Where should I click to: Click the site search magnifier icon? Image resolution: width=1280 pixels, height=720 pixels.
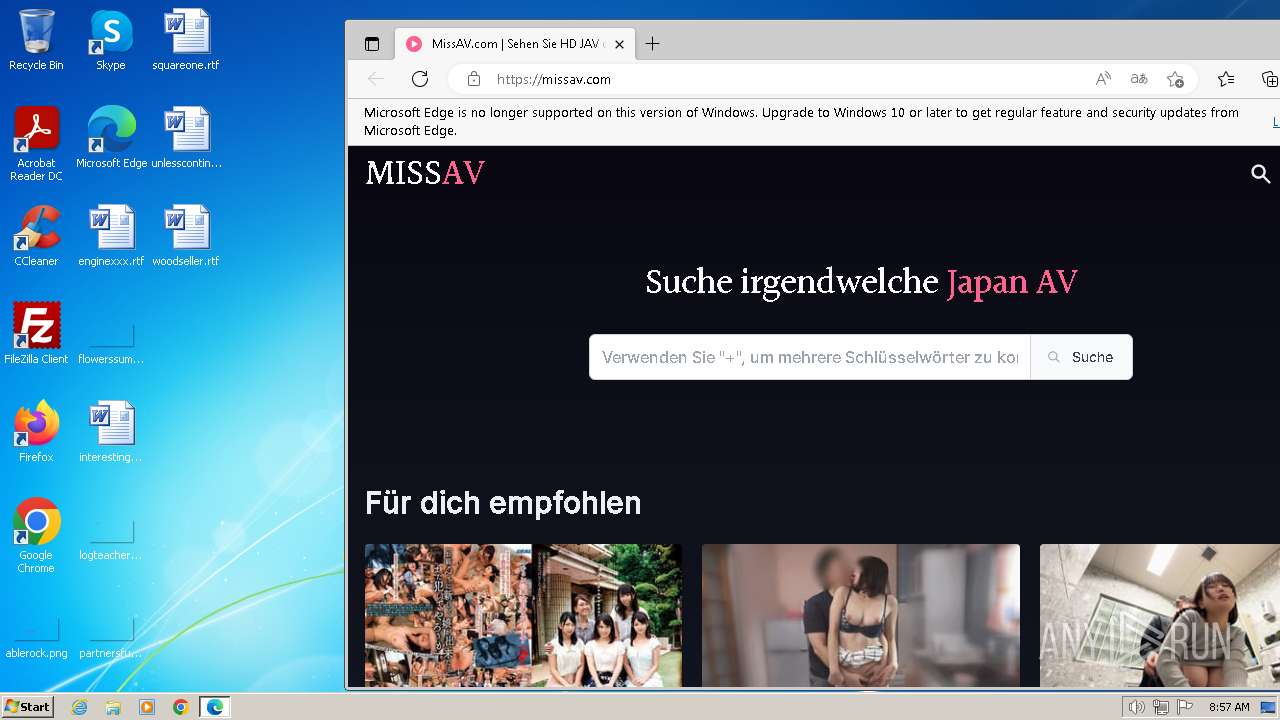pos(1261,174)
